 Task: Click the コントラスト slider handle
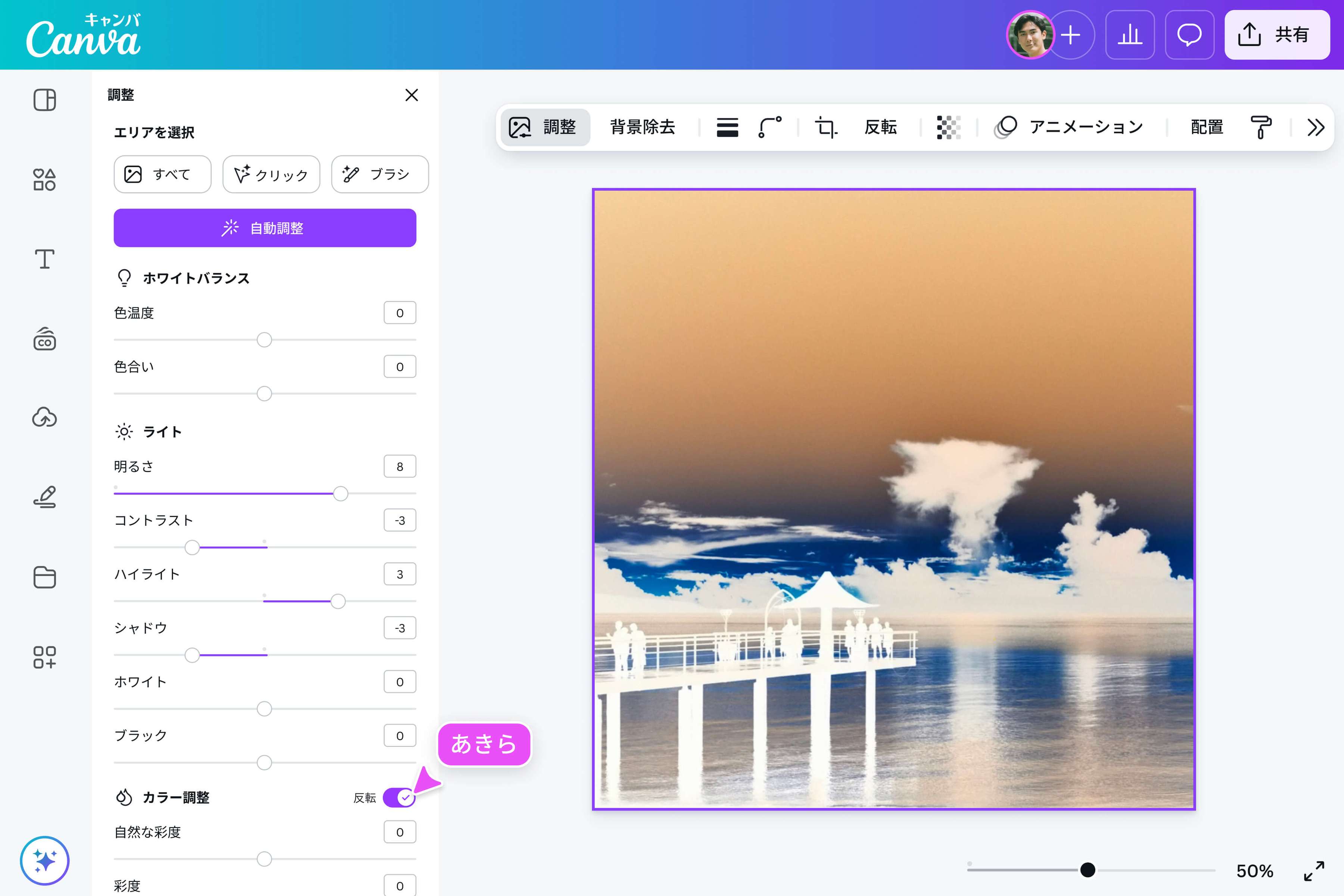pos(192,547)
